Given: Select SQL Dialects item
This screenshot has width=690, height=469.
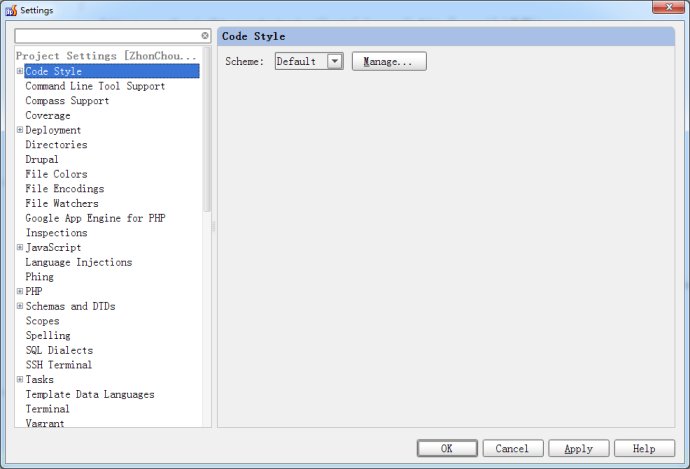Looking at the screenshot, I should [x=59, y=350].
